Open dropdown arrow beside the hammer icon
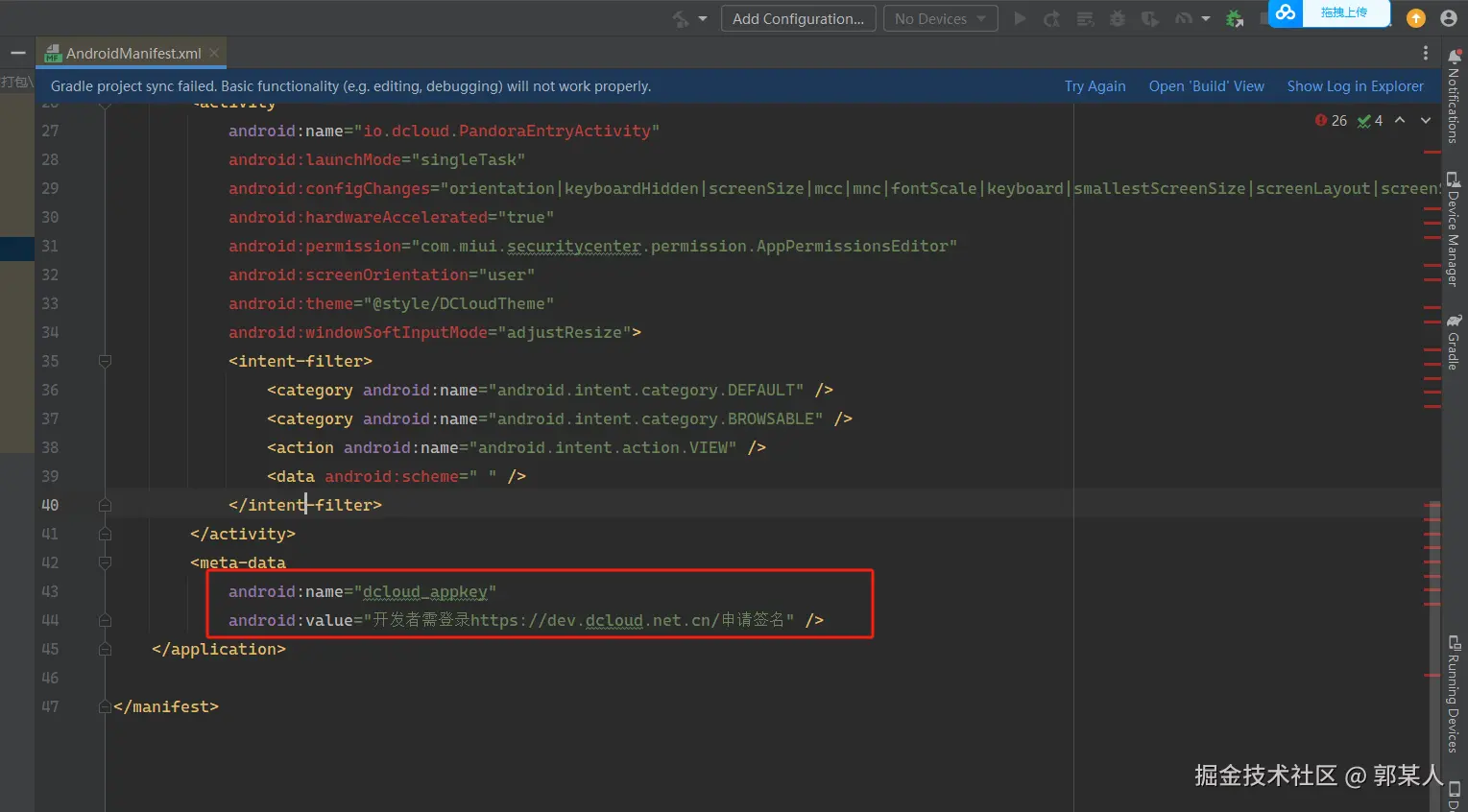 pos(703,18)
